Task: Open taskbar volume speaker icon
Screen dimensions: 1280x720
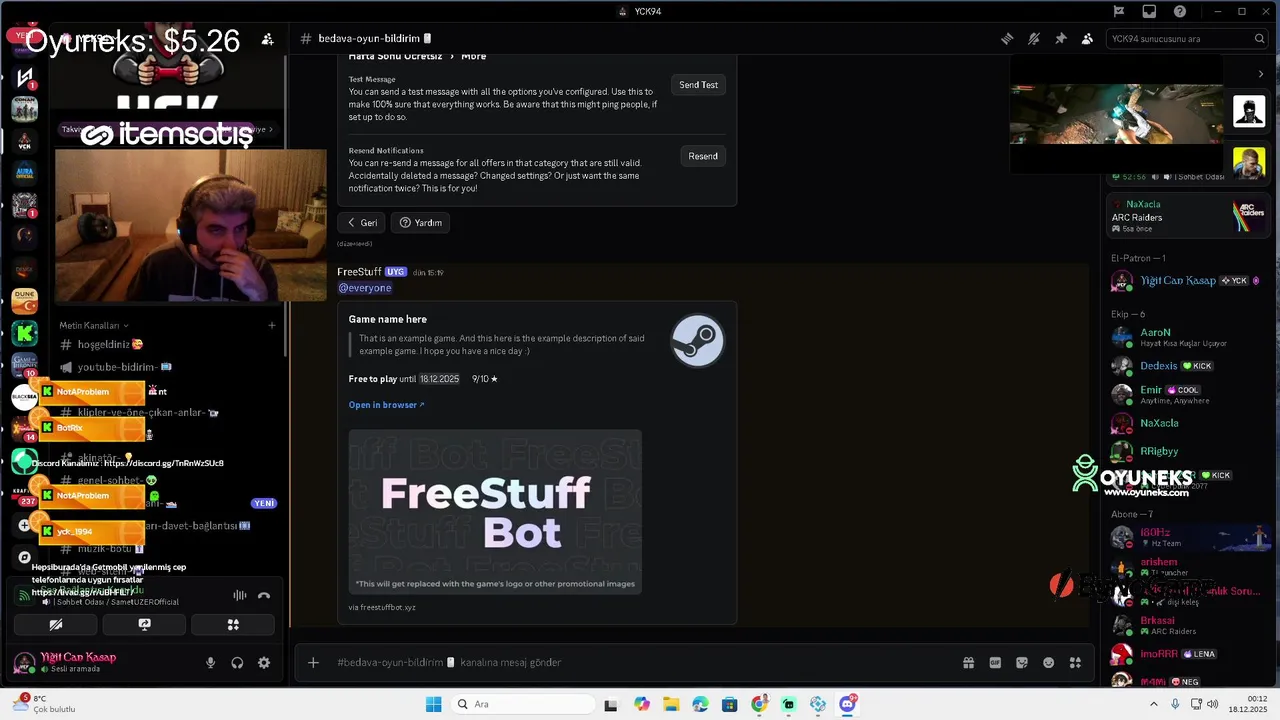Action: point(1213,704)
